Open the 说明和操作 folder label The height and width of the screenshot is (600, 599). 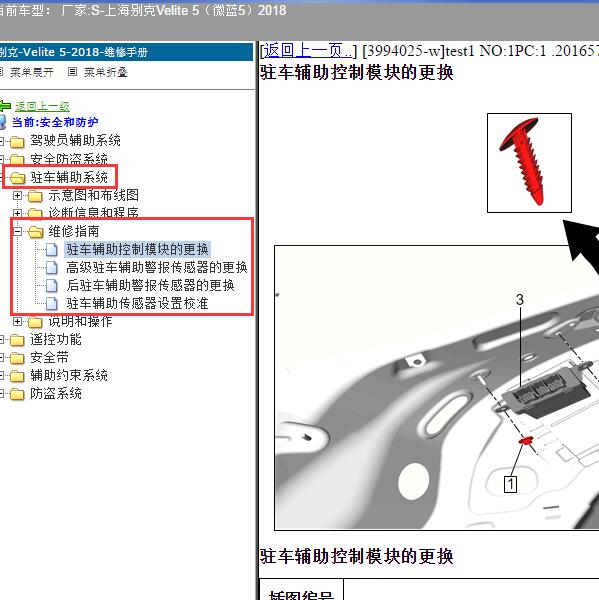(x=80, y=321)
